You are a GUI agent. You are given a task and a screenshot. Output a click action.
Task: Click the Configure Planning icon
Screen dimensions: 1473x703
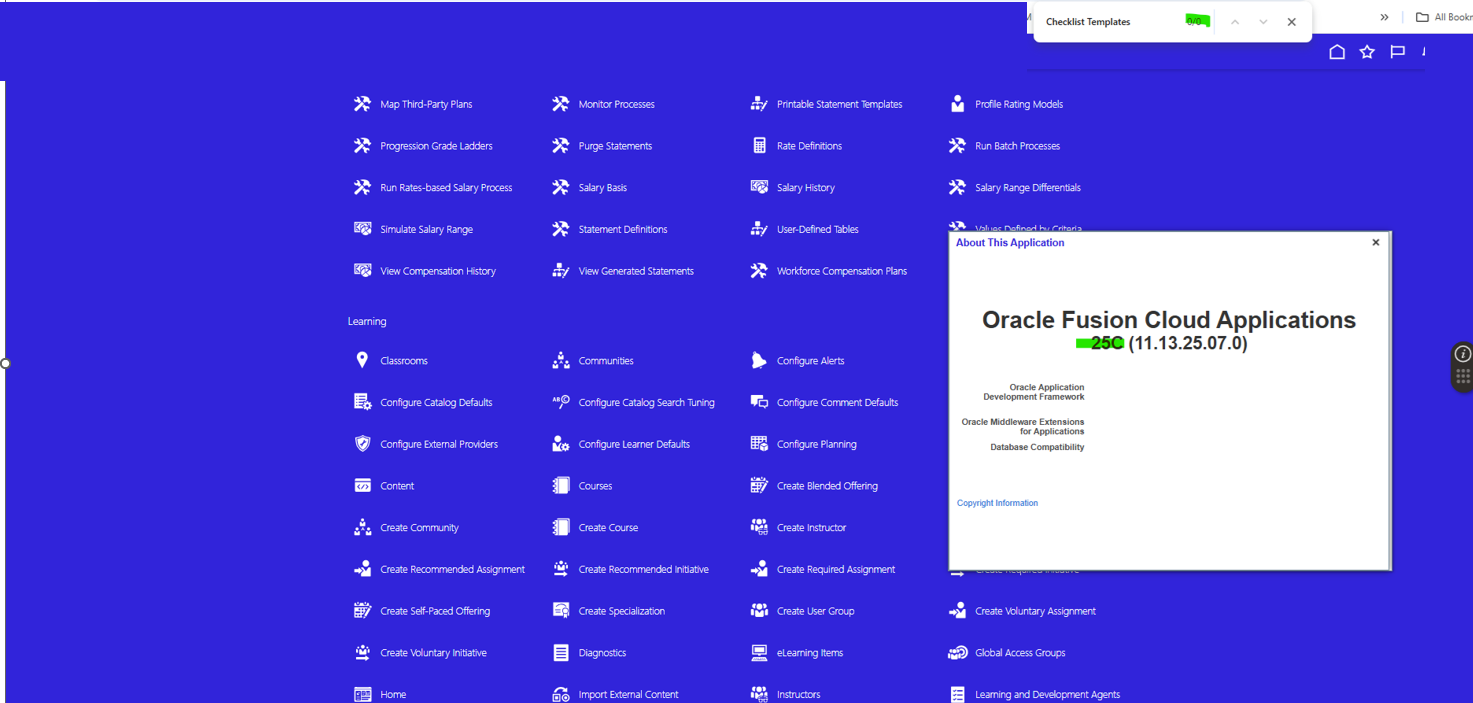pos(759,444)
